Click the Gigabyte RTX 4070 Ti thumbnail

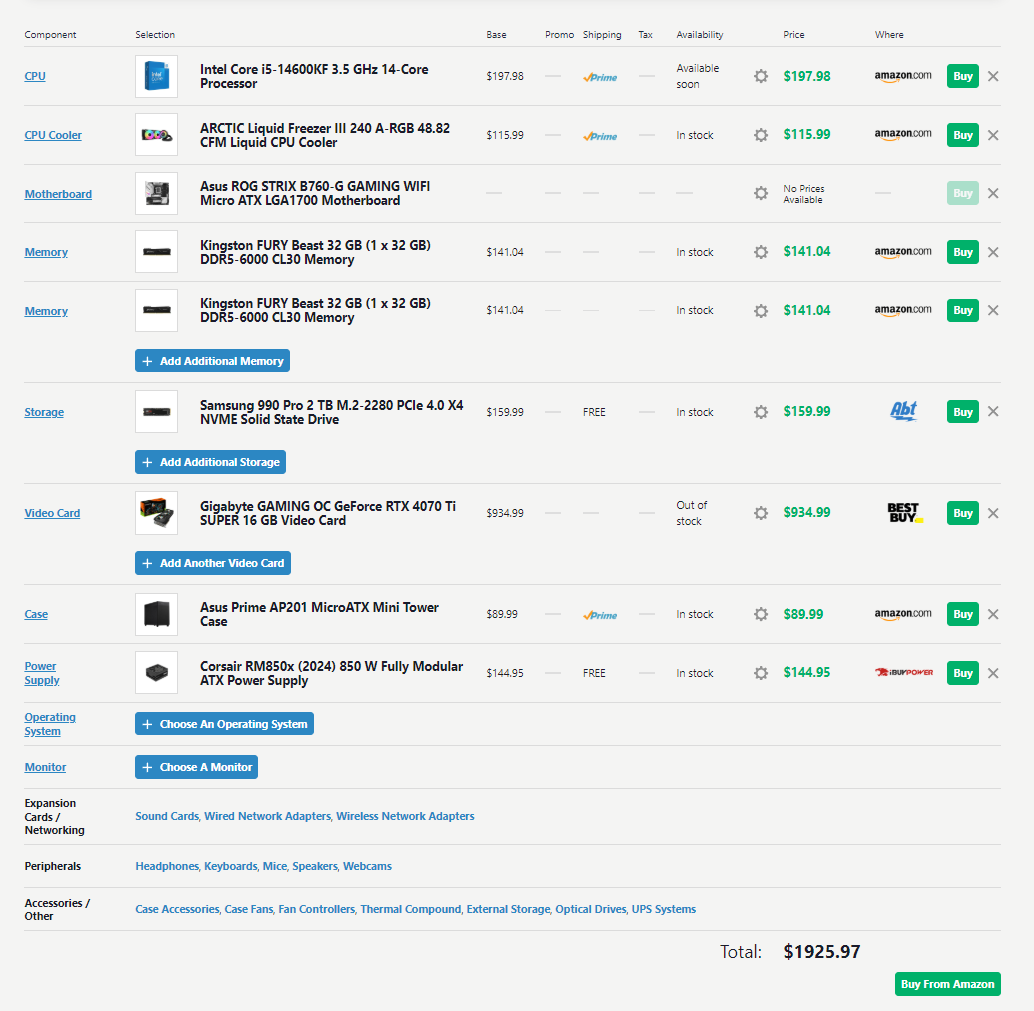tap(156, 512)
